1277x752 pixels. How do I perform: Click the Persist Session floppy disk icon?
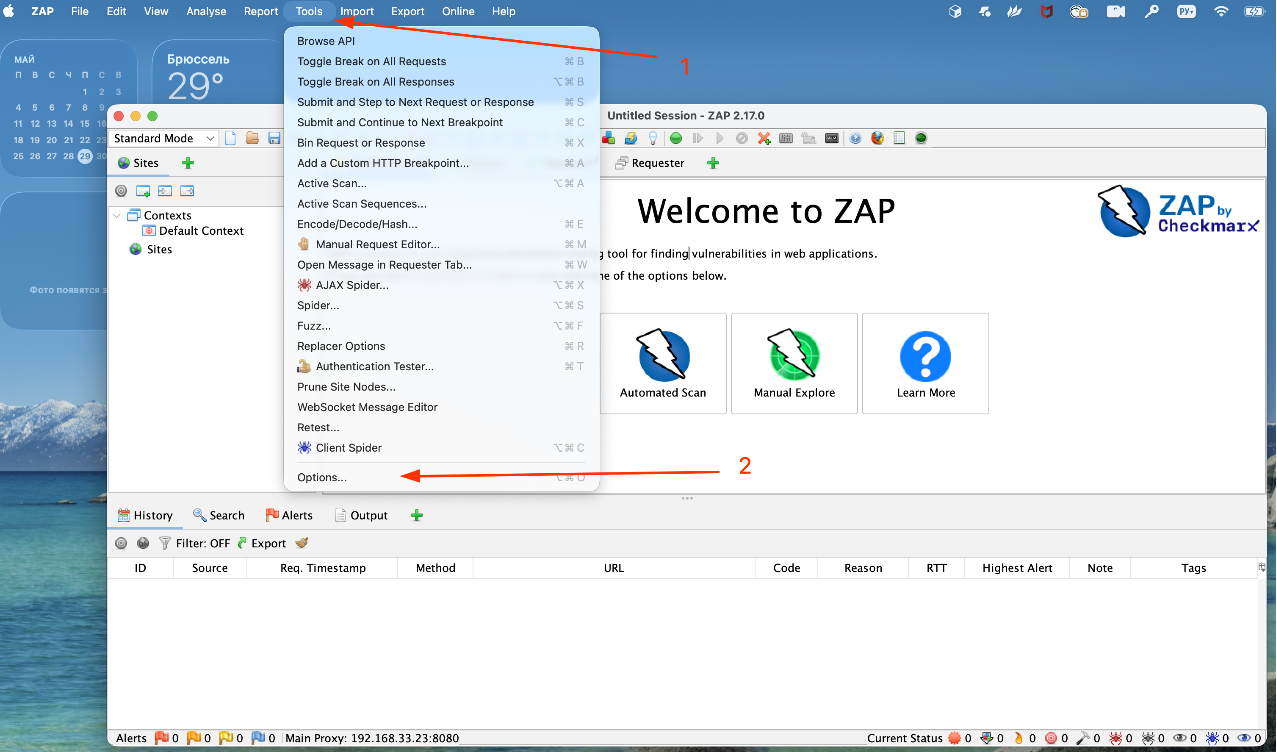coord(274,138)
